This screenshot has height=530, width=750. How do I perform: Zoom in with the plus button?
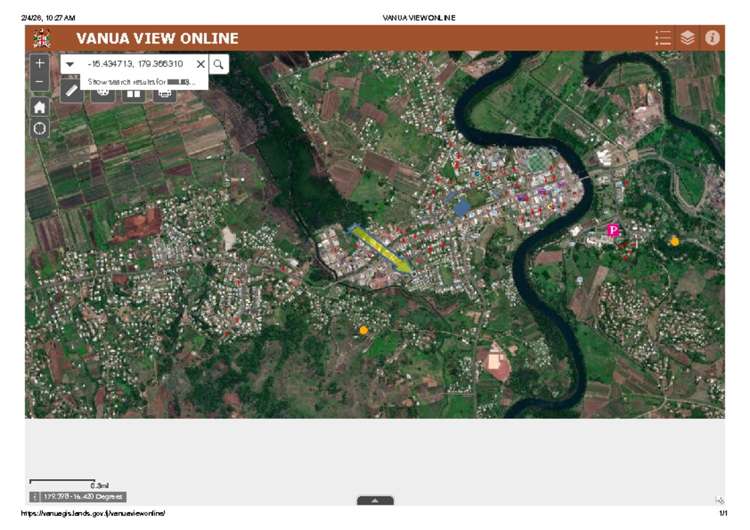(x=40, y=63)
